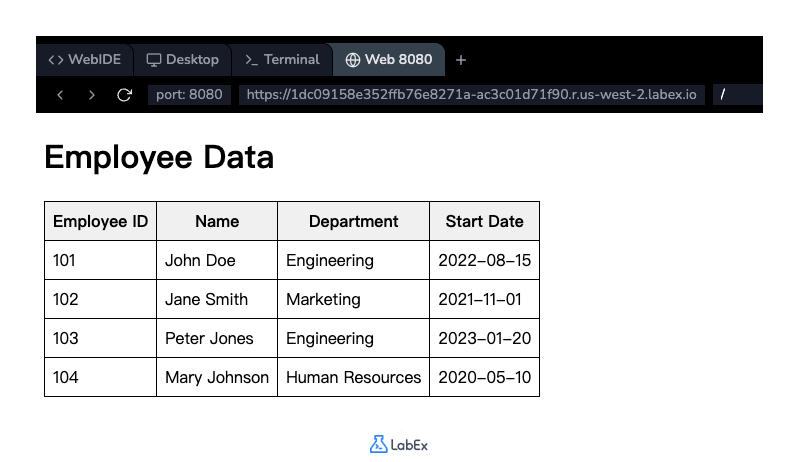This screenshot has width=799, height=462.
Task: Switch to the WebIDE tab
Action: (85, 60)
